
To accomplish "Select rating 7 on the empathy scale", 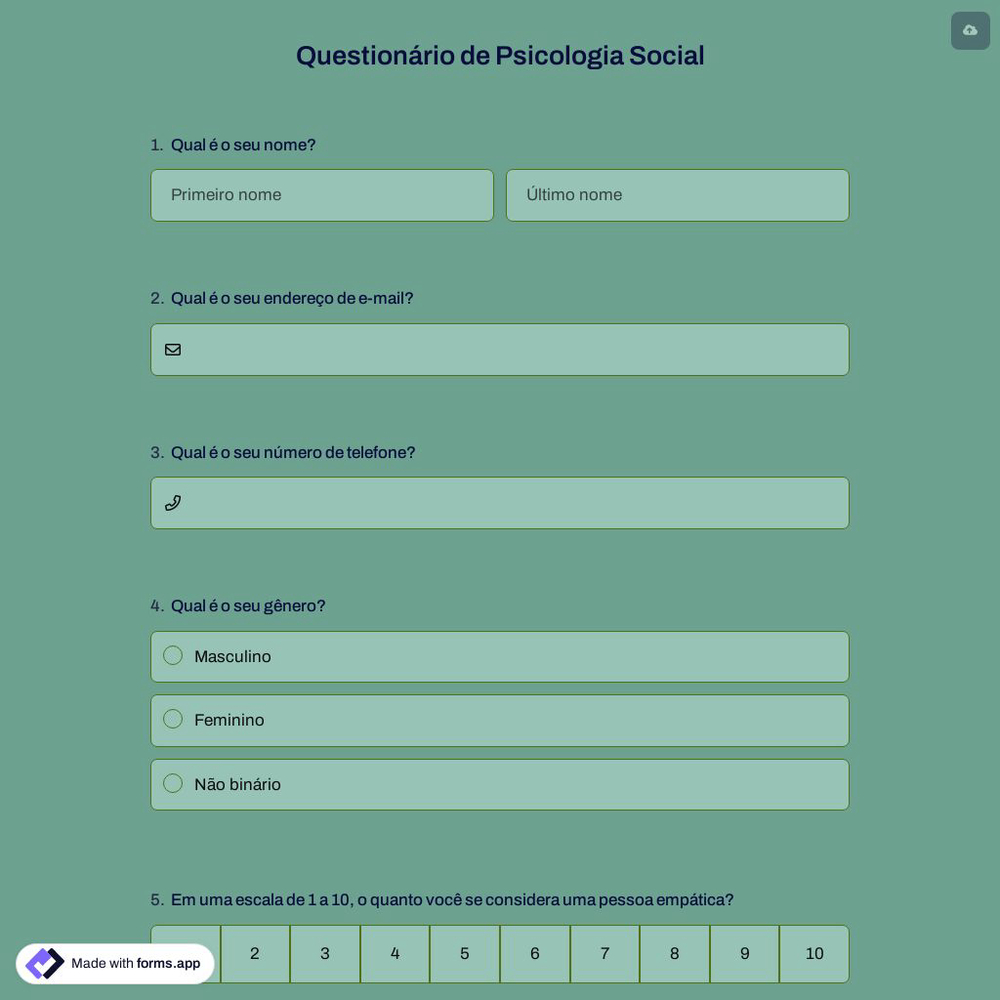I will [604, 952].
